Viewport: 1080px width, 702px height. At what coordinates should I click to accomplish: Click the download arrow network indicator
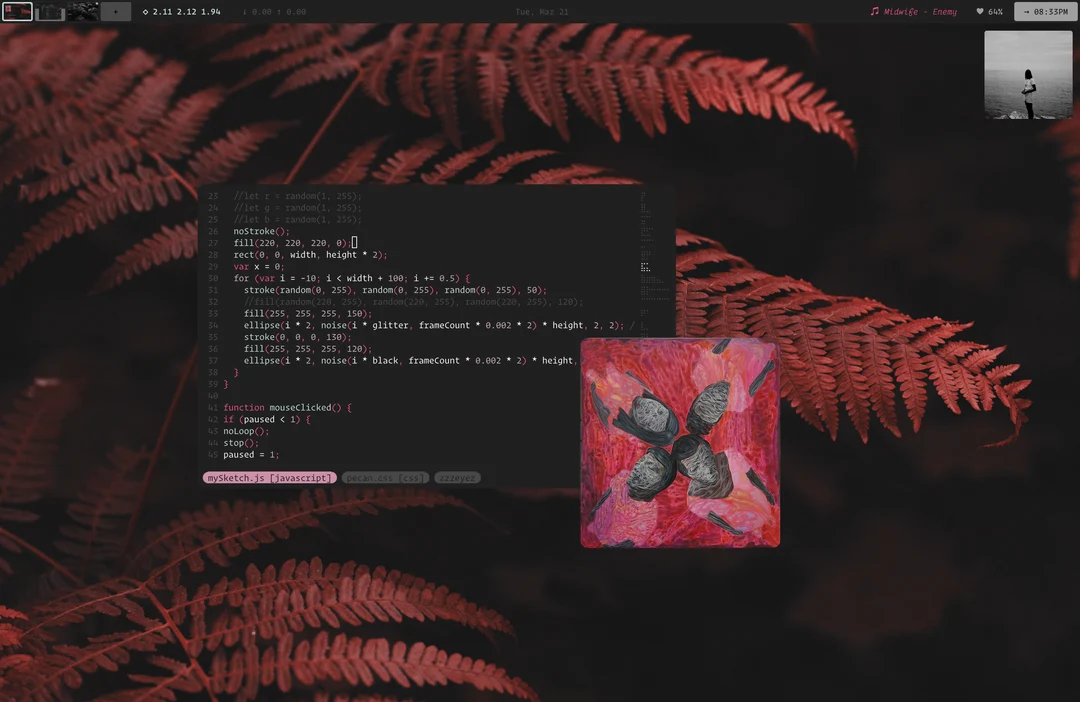[x=244, y=11]
